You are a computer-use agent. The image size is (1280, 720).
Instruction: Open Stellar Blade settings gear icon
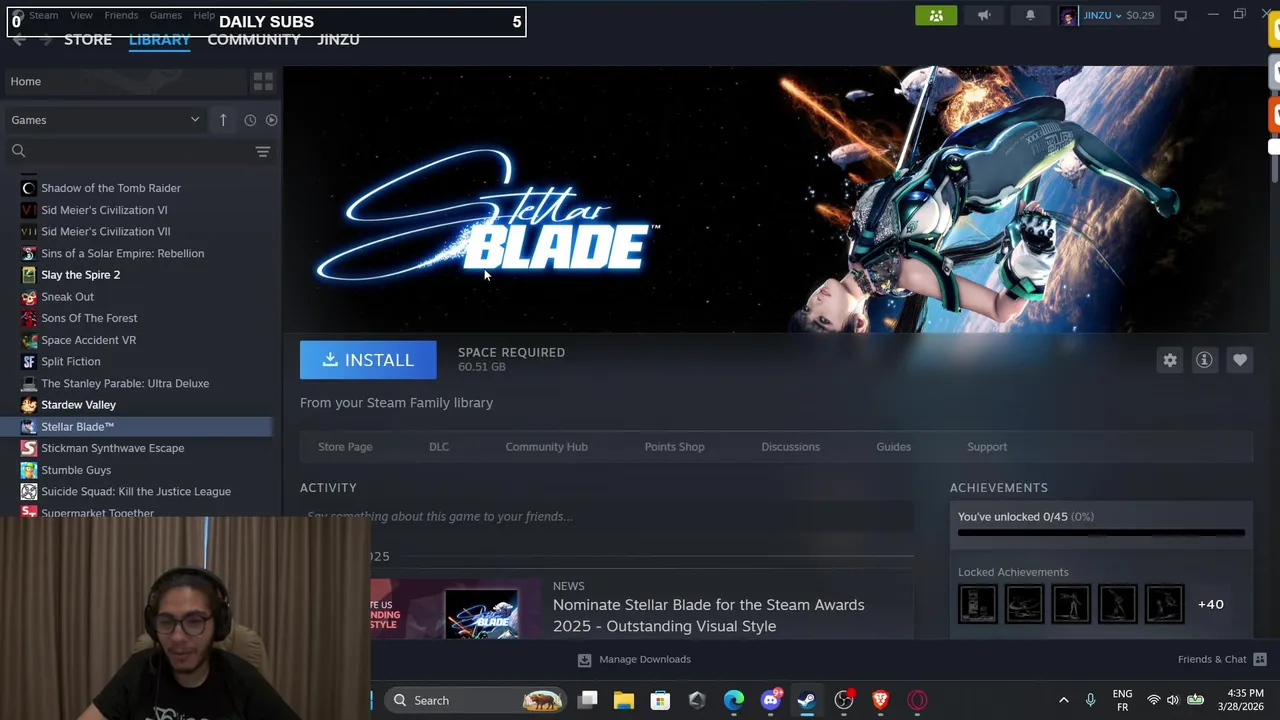pos(1170,360)
